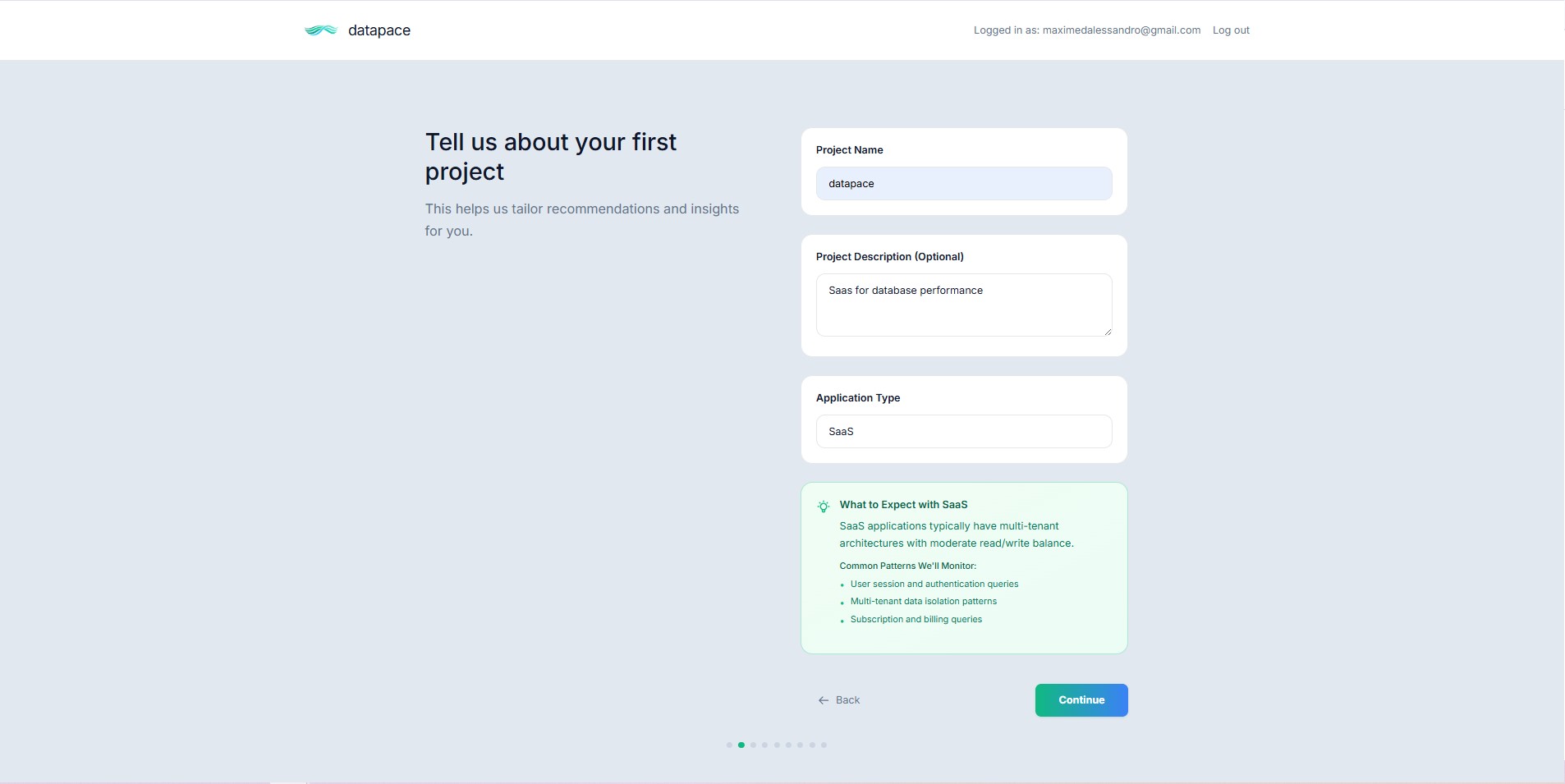Open the Application Type dropdown
The height and width of the screenshot is (784, 1565).
(x=963, y=431)
